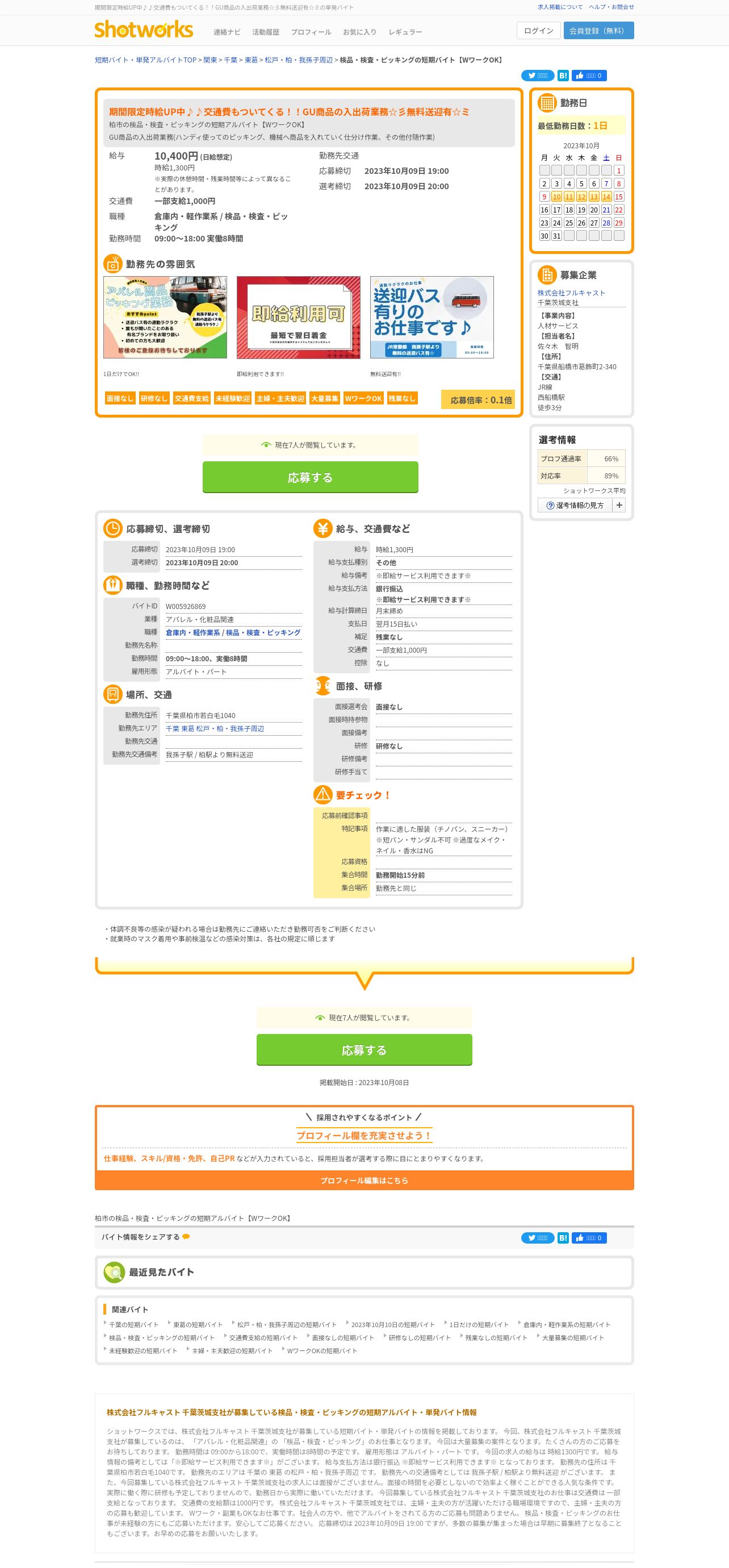
Task: Open the 送迎バス有りのお仕事です thumbnail
Action: pos(432,317)
